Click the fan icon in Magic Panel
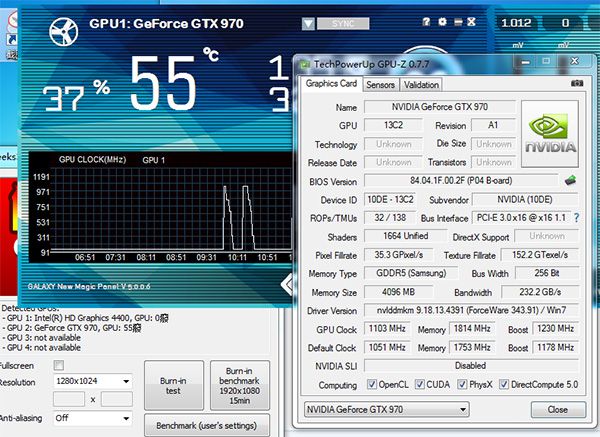The width and height of the screenshot is (600, 437). [x=64, y=32]
